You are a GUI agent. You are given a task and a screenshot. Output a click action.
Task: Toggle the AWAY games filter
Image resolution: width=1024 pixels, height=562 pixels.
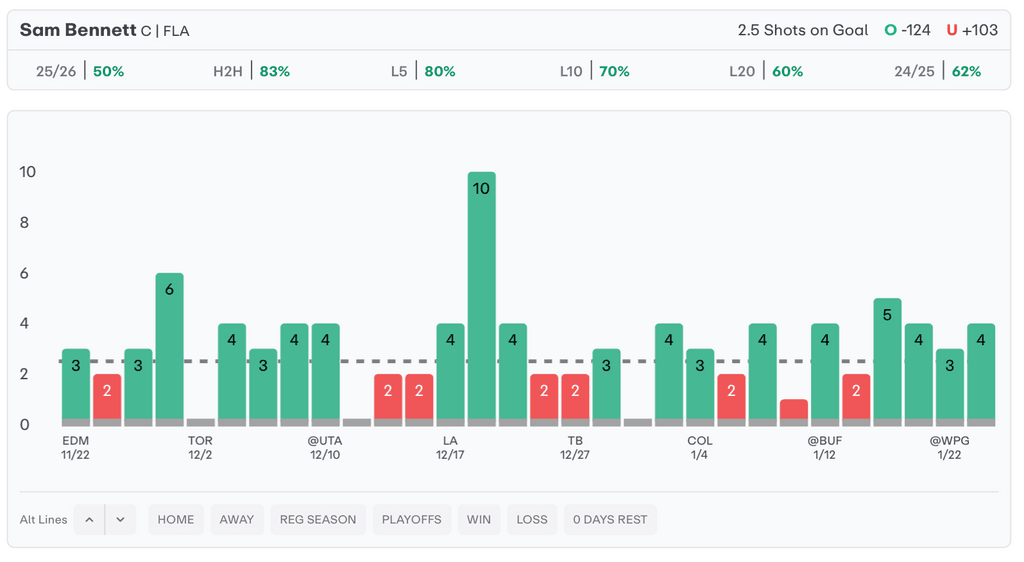point(237,520)
